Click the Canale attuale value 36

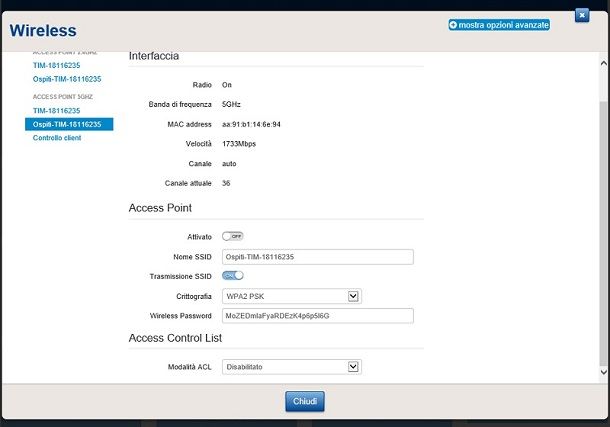[x=226, y=183]
